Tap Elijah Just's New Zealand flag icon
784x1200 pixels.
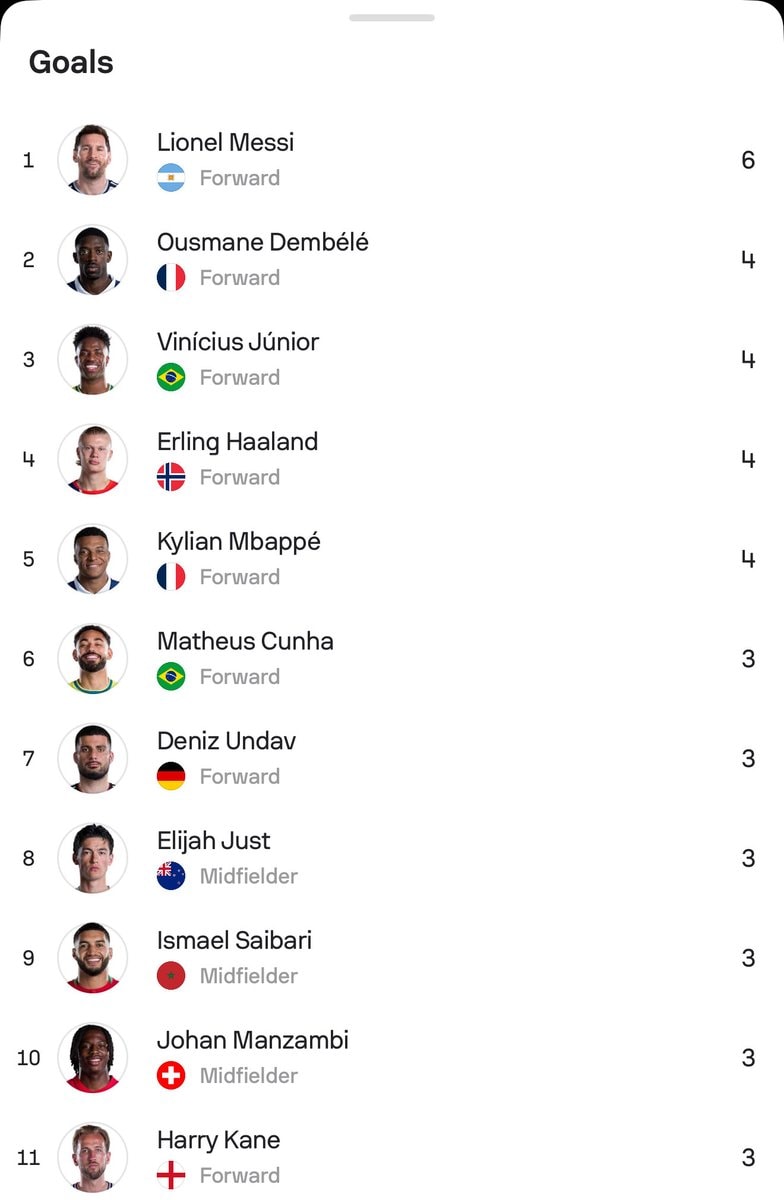171,876
